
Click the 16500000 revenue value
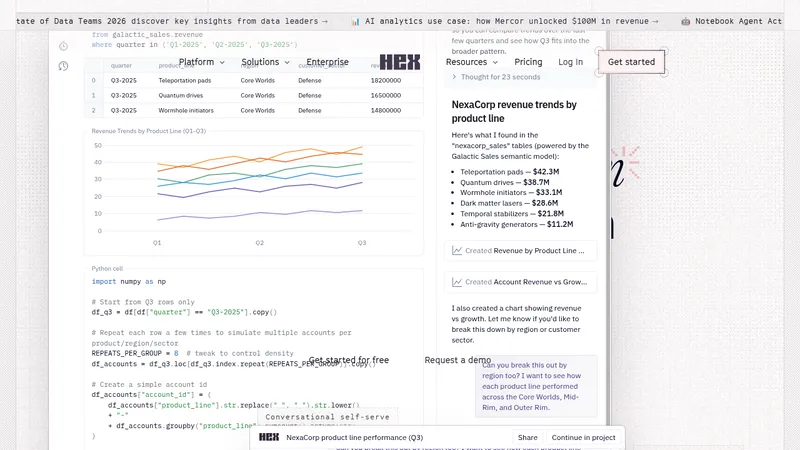(x=386, y=95)
